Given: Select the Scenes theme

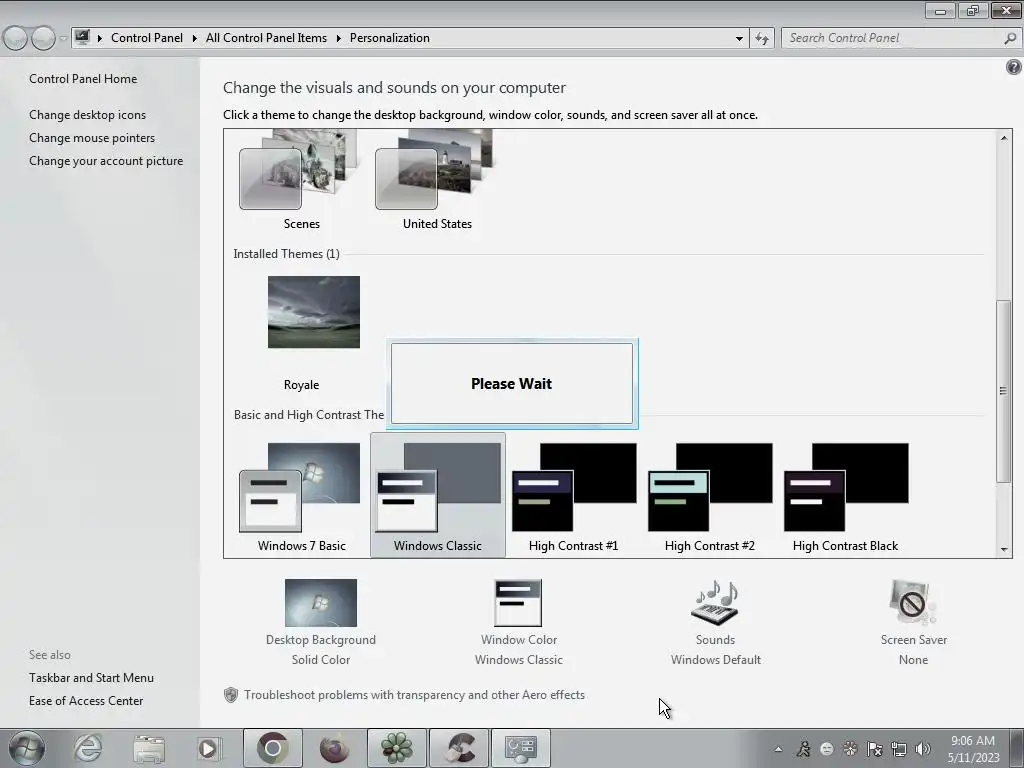Looking at the screenshot, I should click(301, 180).
